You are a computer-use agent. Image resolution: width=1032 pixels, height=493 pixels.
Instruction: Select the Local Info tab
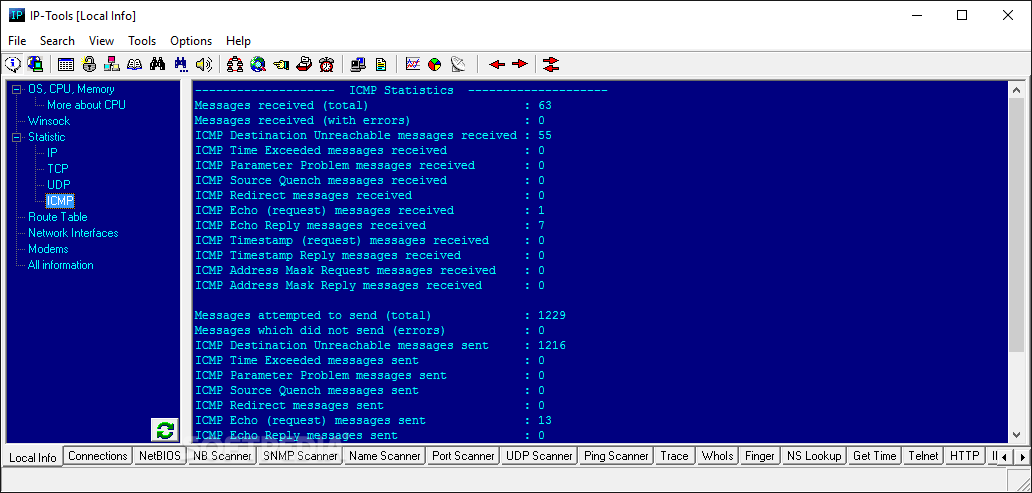[33, 457]
